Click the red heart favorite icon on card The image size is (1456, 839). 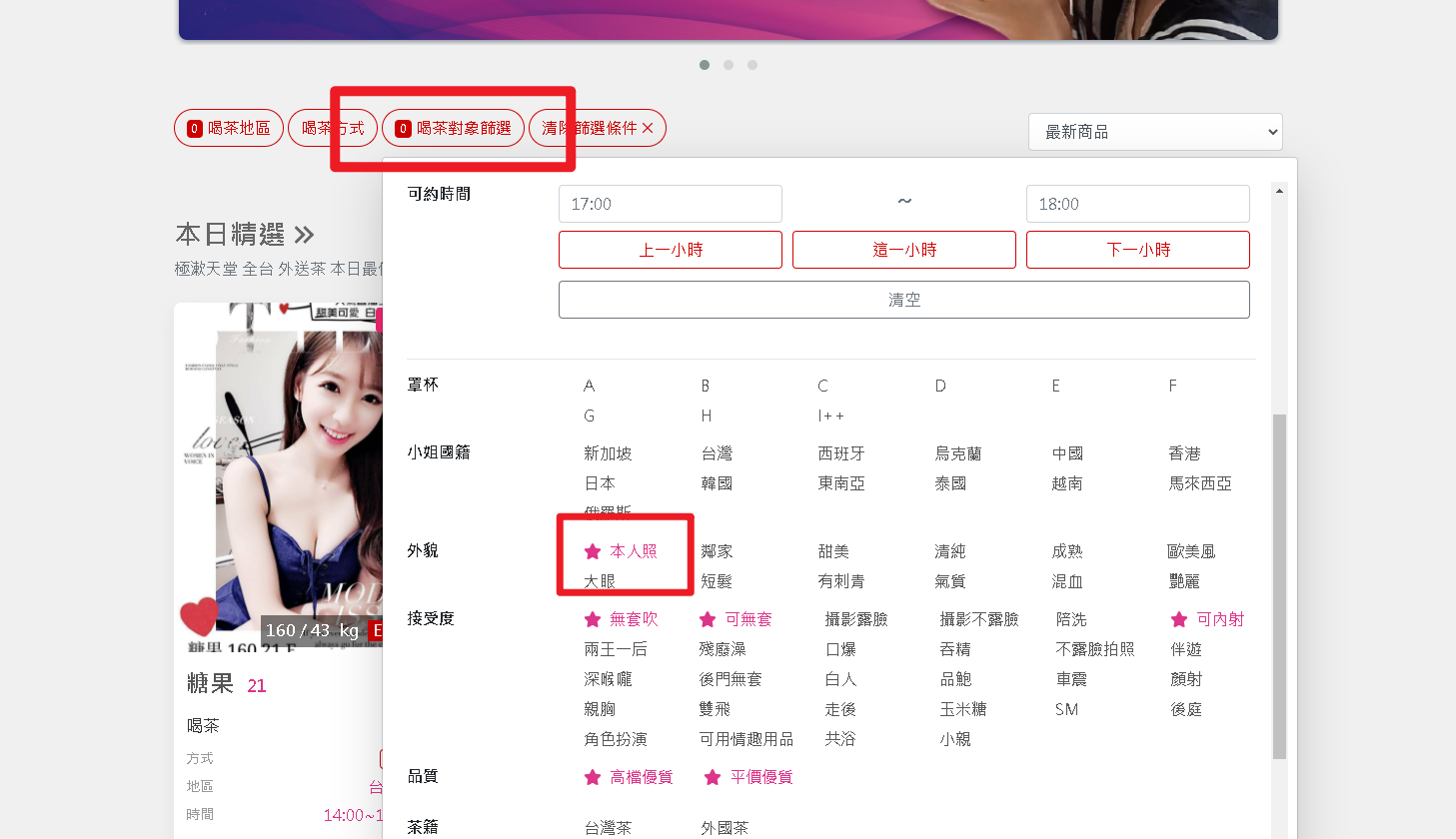tap(199, 616)
